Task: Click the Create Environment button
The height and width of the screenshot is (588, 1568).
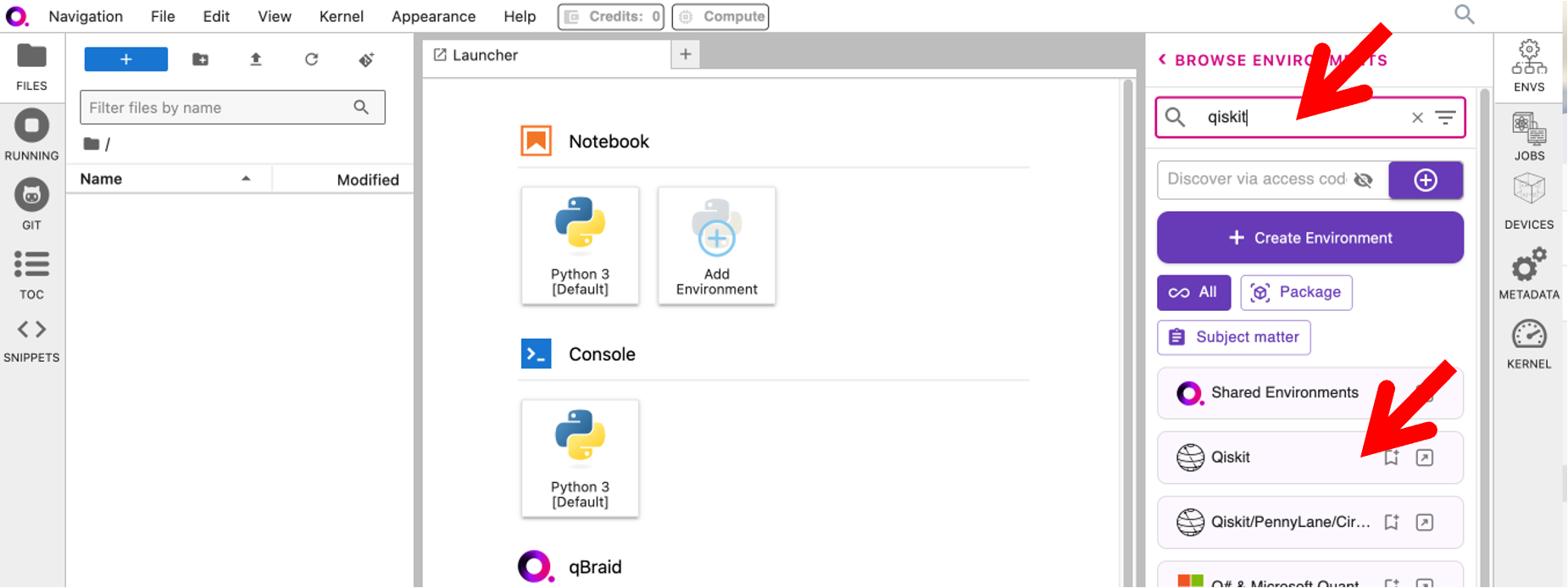Action: point(1309,238)
